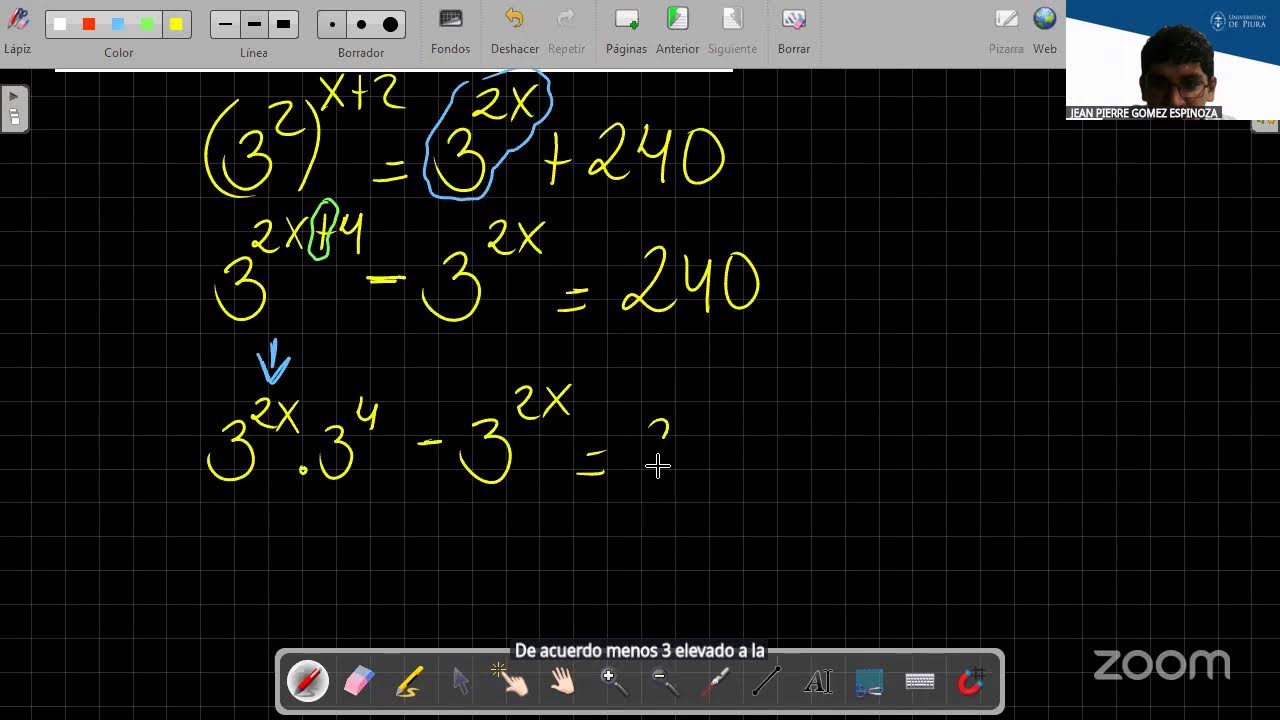Select the text insertion tool
The height and width of the screenshot is (720, 1280).
[x=818, y=682]
